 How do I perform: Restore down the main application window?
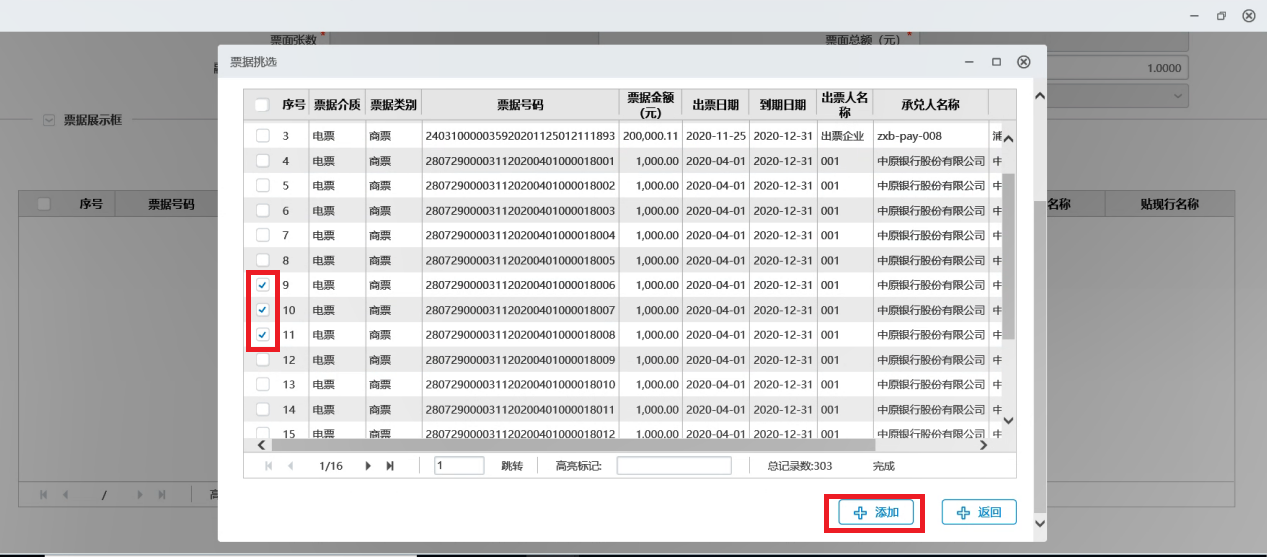tap(1221, 16)
